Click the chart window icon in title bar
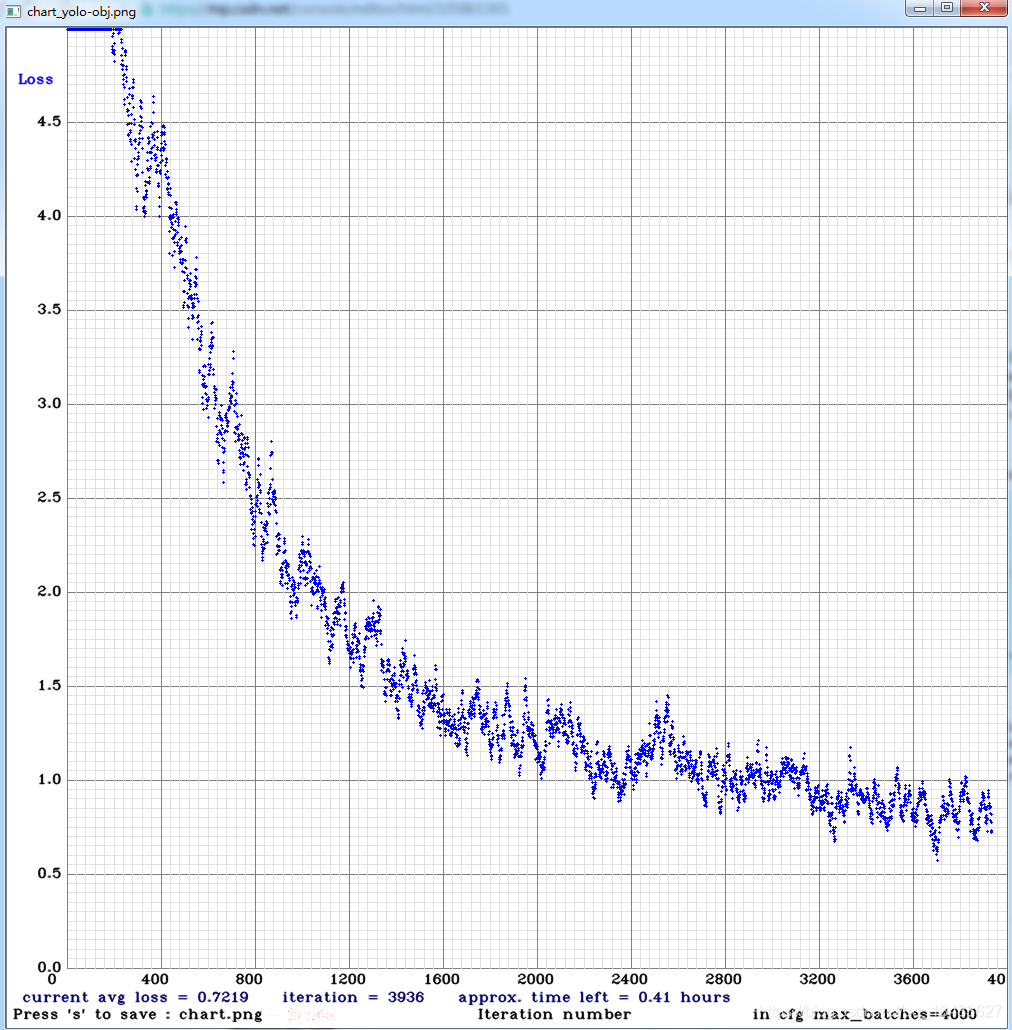 pos(12,12)
